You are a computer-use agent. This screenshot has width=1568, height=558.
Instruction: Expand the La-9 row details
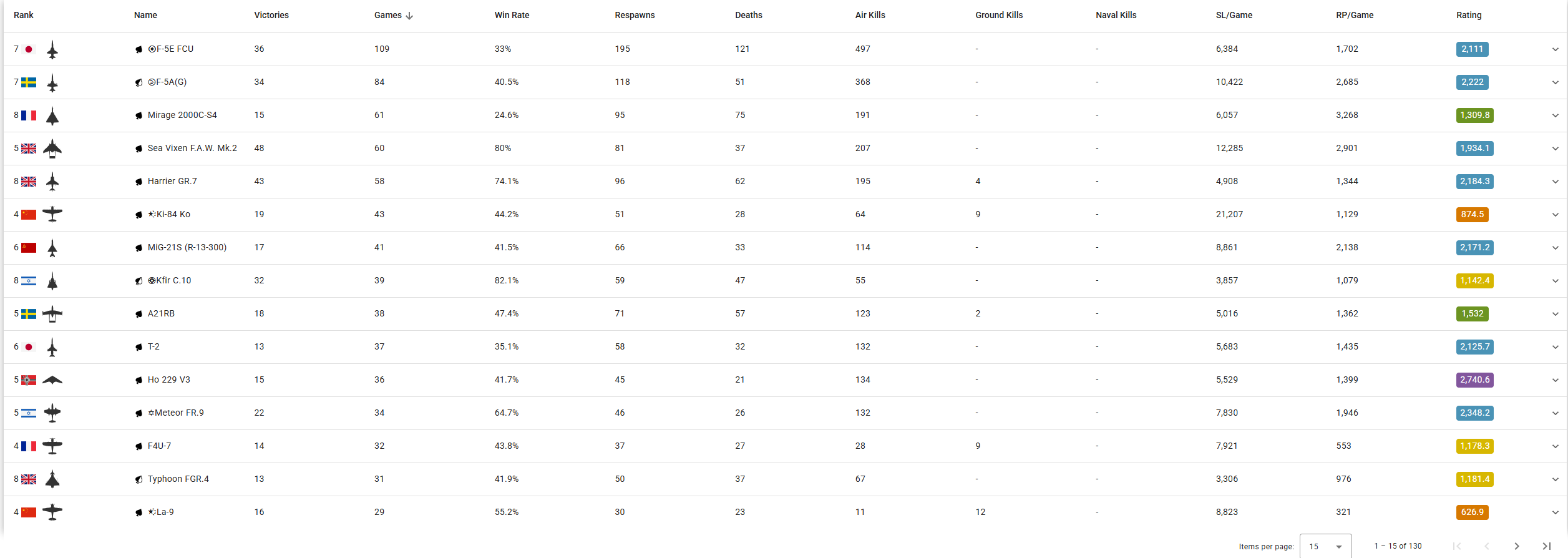click(1555, 512)
